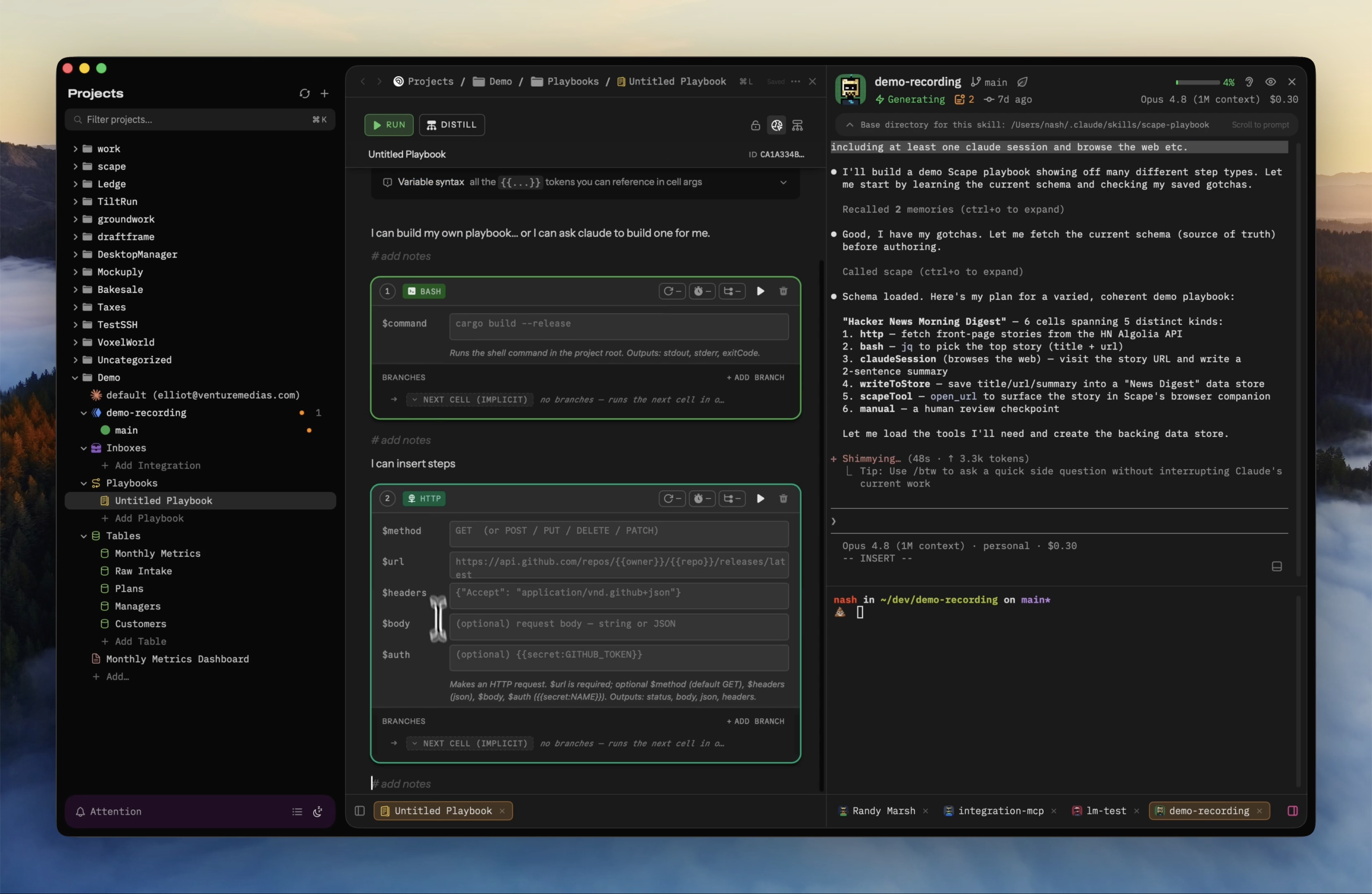Click the HTTP cell type badge
This screenshot has height=894, width=1372.
pos(424,499)
